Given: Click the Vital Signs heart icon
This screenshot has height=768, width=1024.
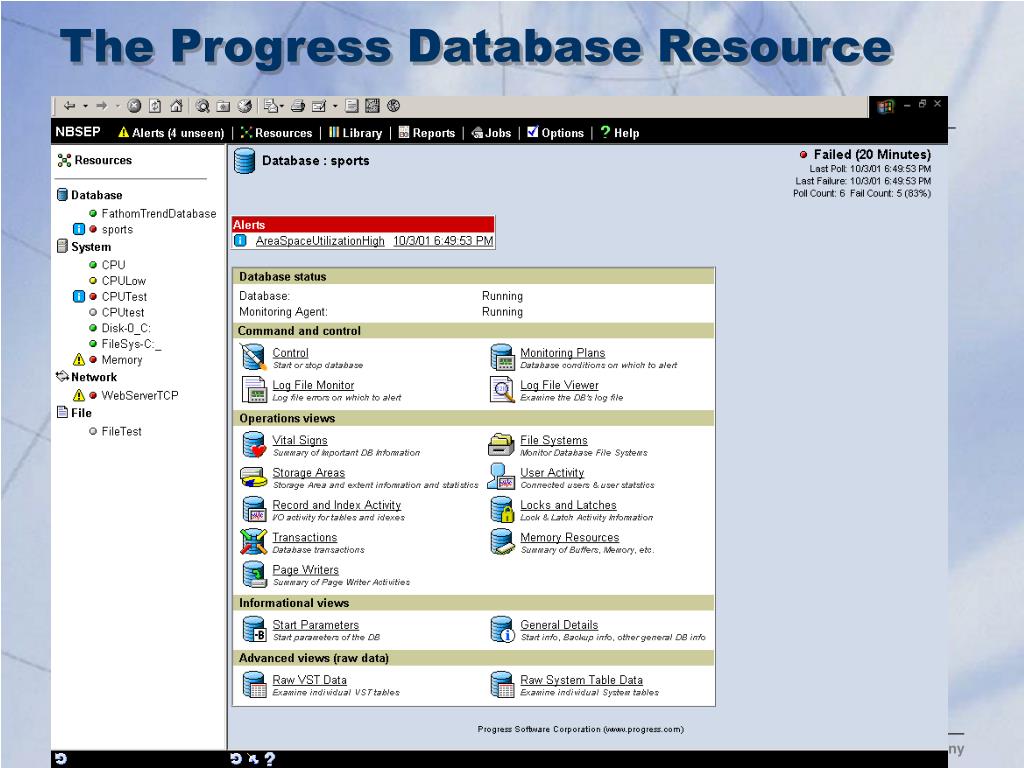Looking at the screenshot, I should click(253, 445).
